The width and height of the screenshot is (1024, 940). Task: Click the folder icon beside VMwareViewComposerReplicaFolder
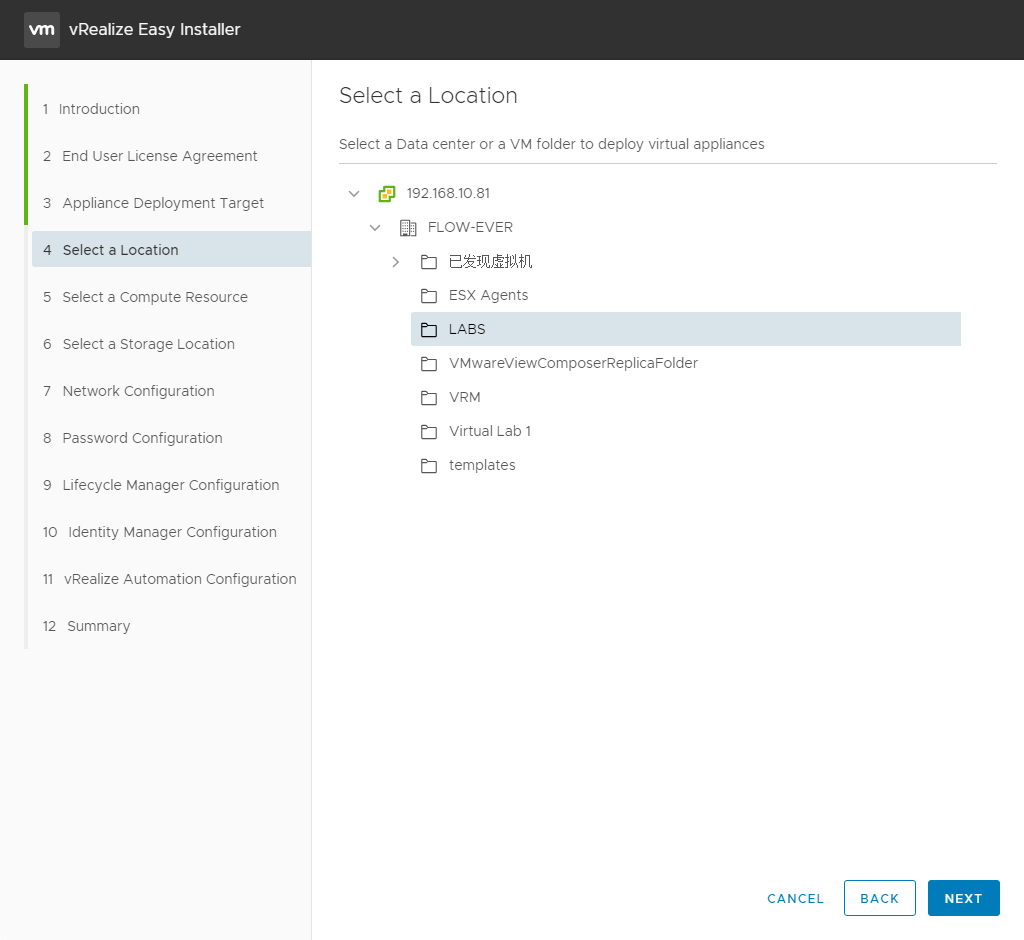429,364
